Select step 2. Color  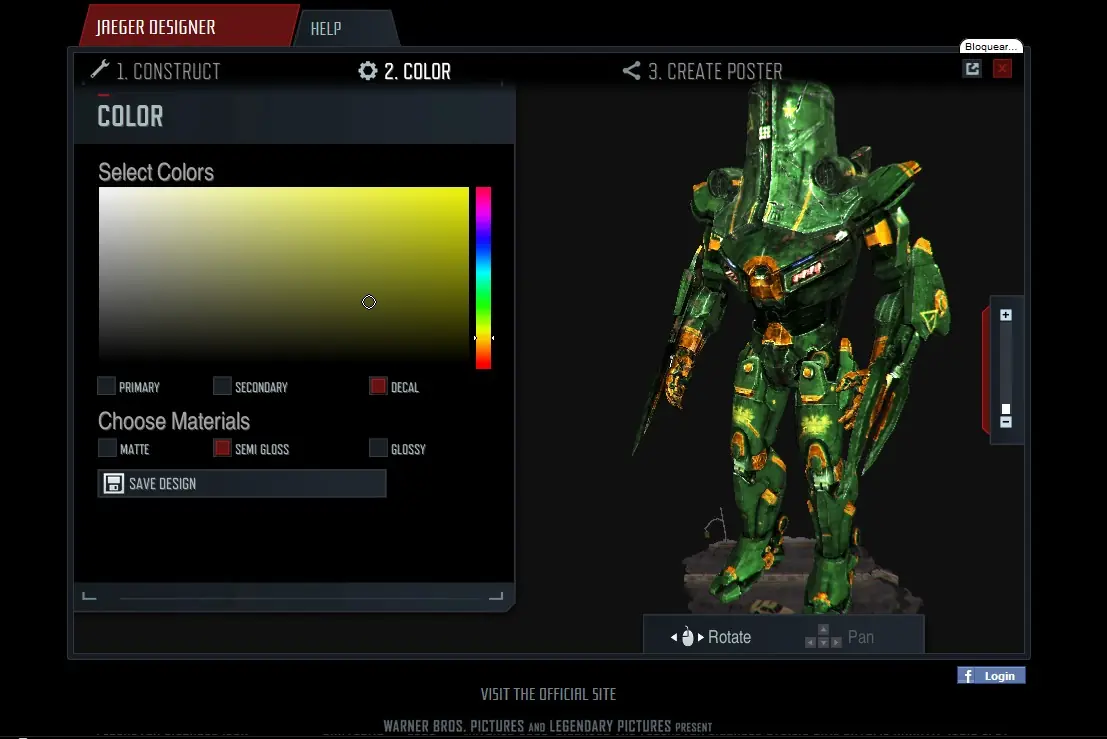pyautogui.click(x=405, y=71)
